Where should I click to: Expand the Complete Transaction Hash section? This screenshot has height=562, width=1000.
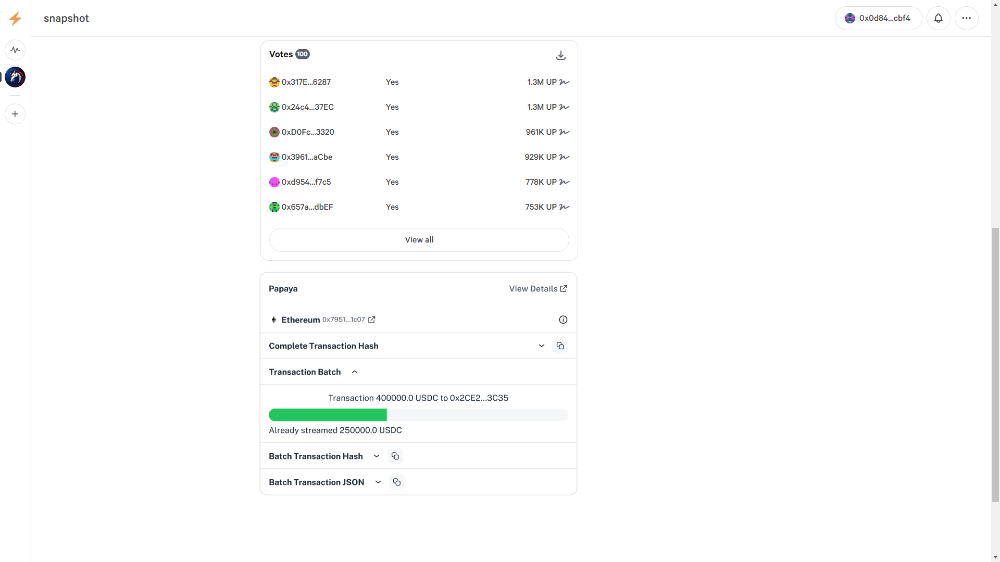[x=542, y=346]
